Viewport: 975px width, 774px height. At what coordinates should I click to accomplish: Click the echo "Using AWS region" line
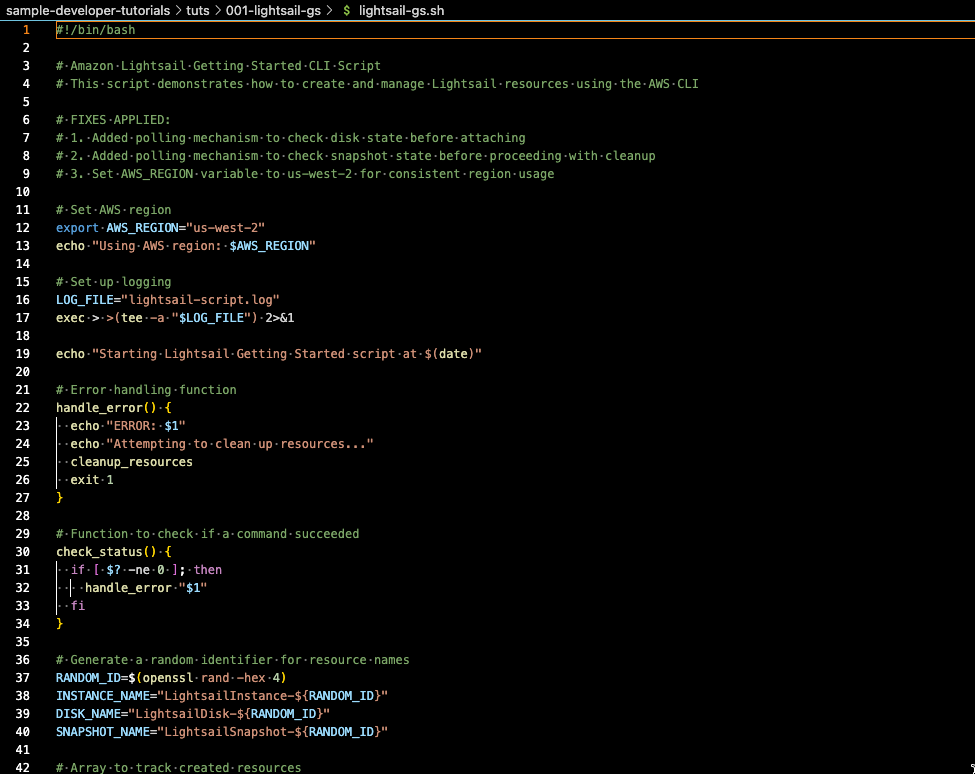click(186, 246)
